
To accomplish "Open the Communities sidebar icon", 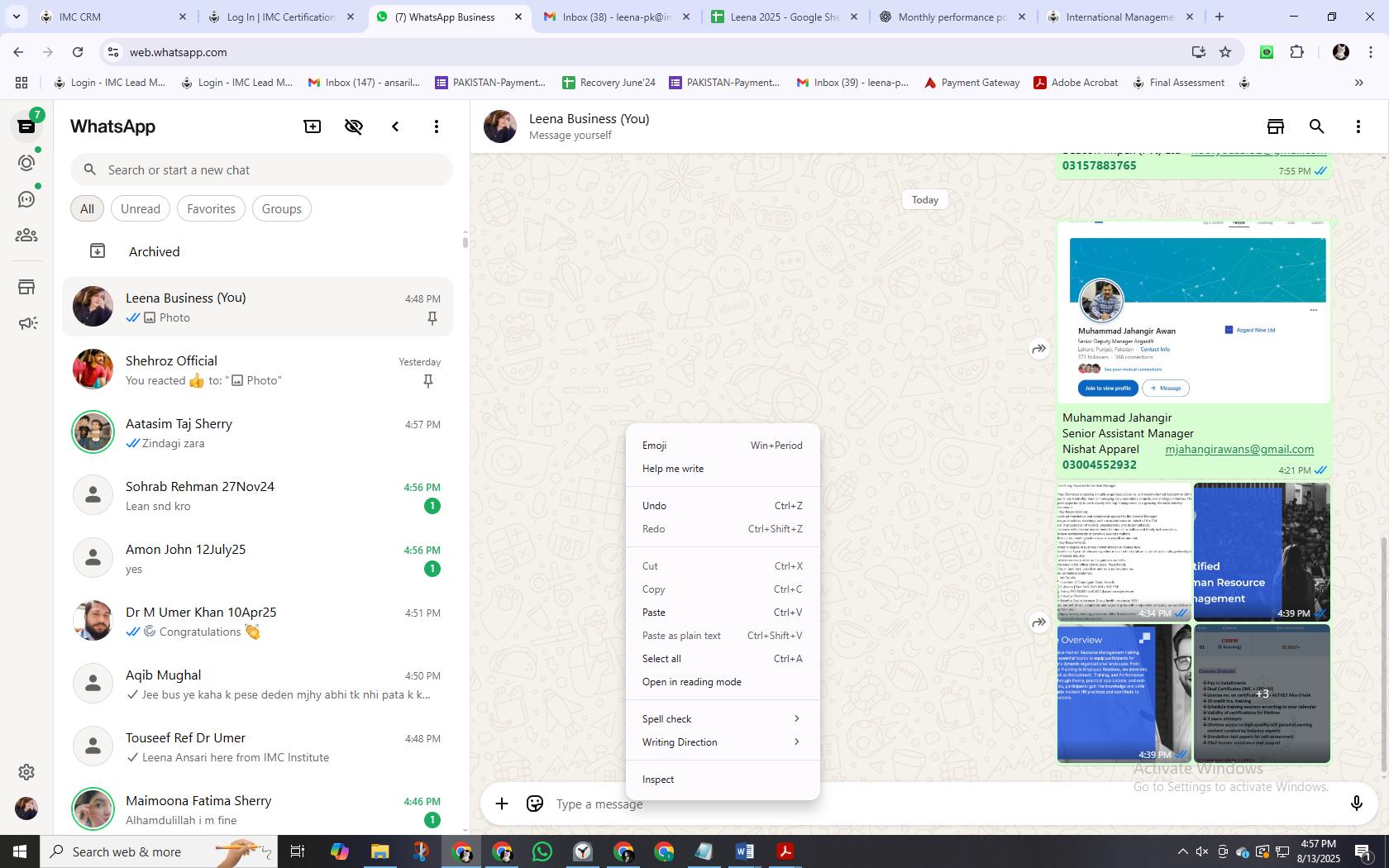I will point(26,236).
